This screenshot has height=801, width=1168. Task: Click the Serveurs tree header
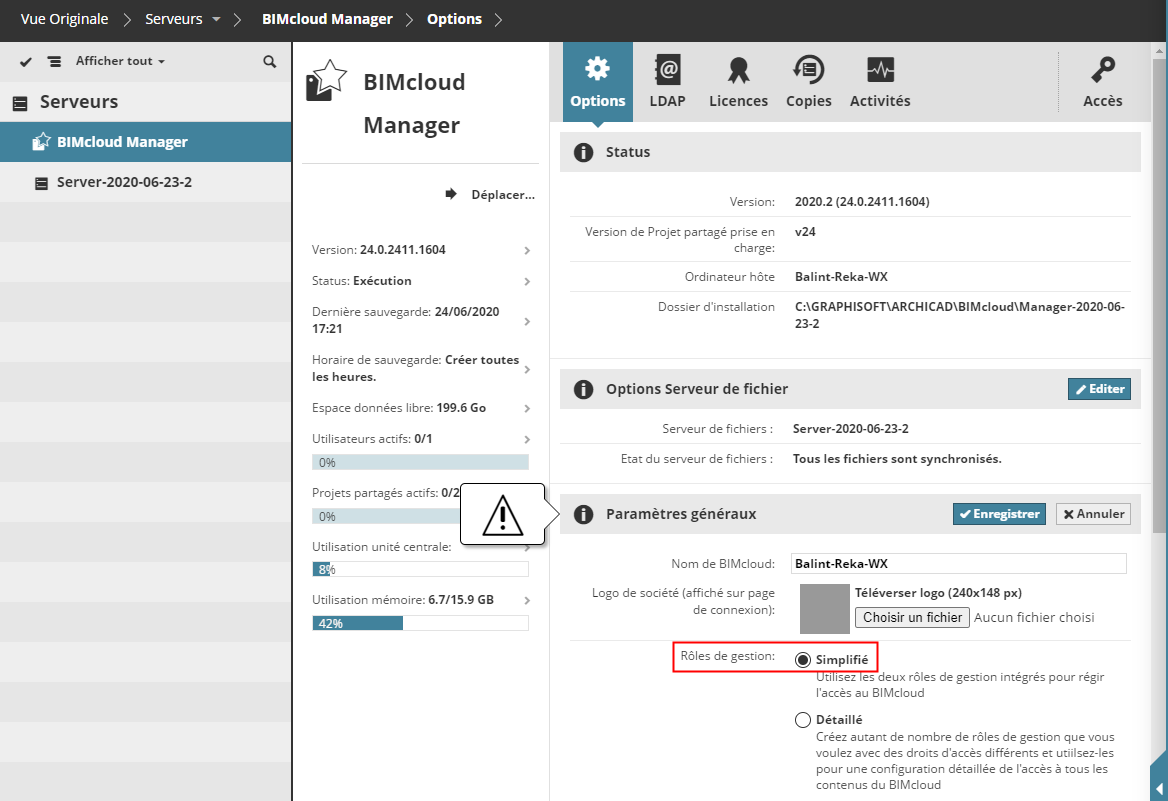pyautogui.click(x=145, y=102)
